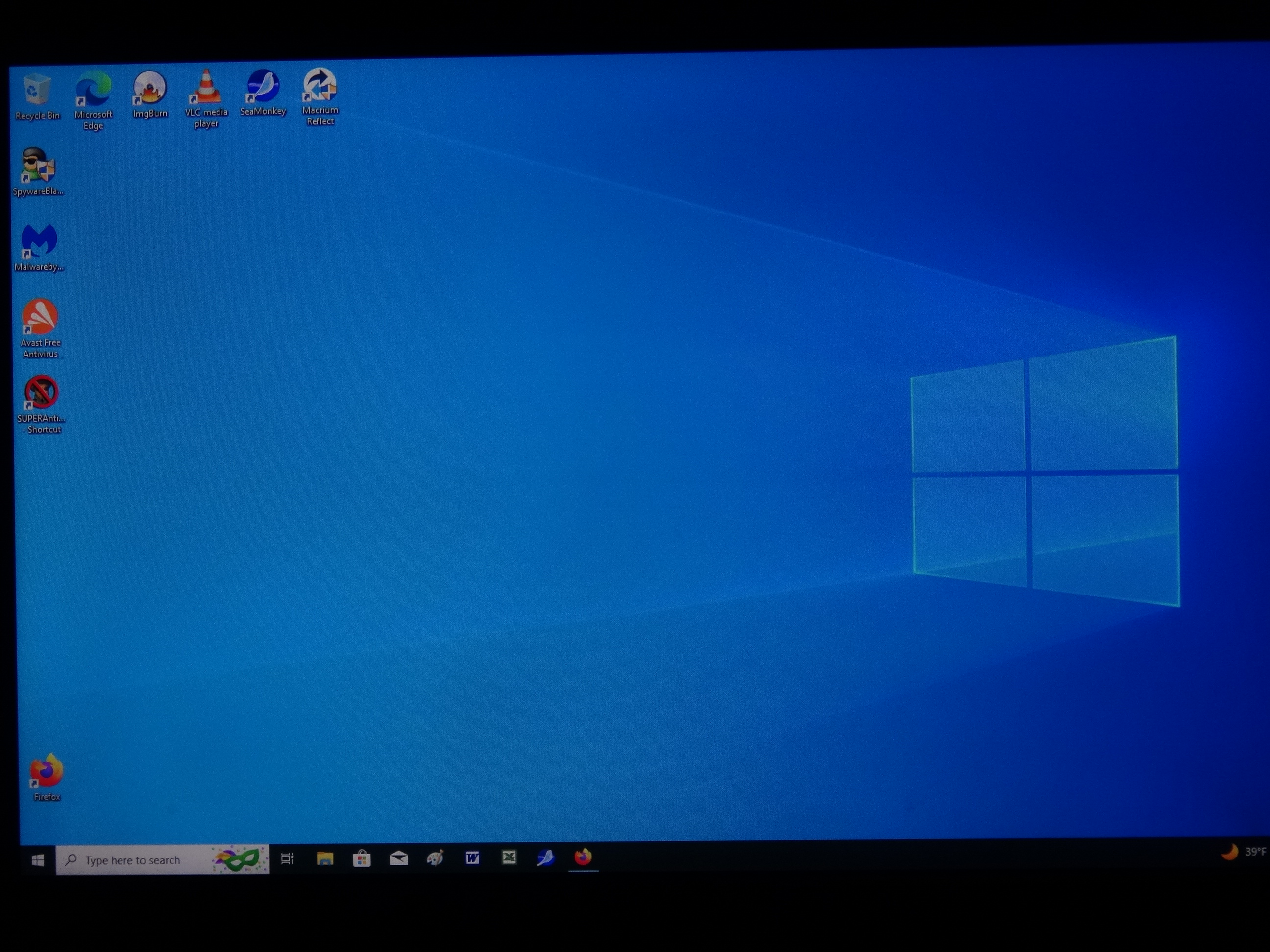Select the SeaMonkey desktop shortcut

263,93
